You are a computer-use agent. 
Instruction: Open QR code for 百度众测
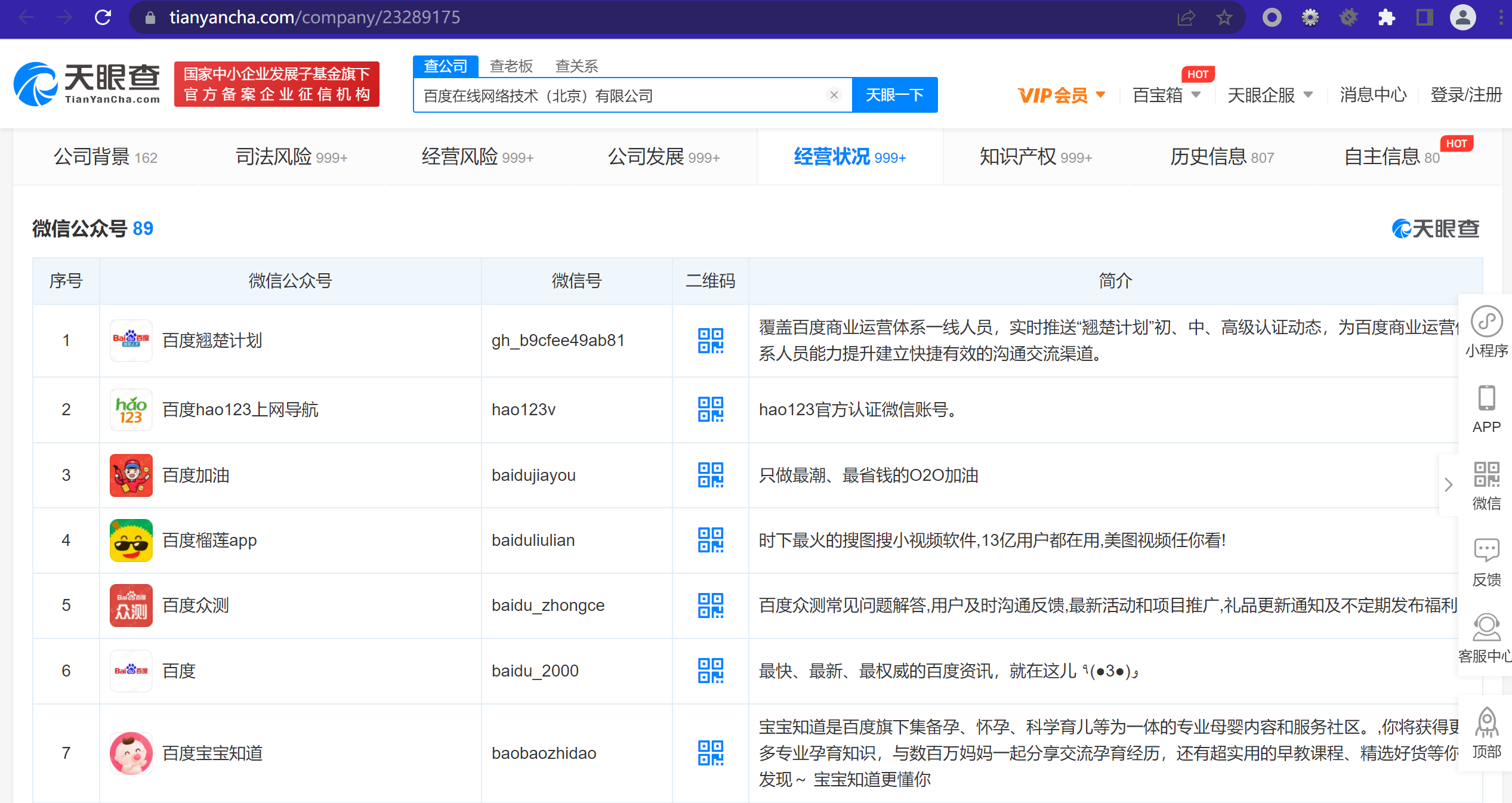pos(711,606)
